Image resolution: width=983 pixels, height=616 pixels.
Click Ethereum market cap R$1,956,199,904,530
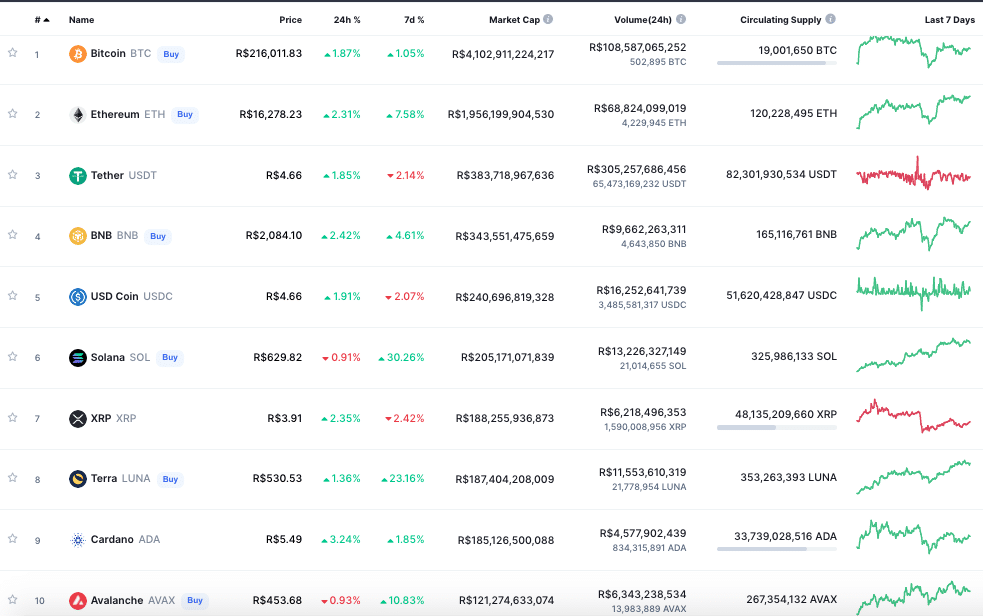501,115
